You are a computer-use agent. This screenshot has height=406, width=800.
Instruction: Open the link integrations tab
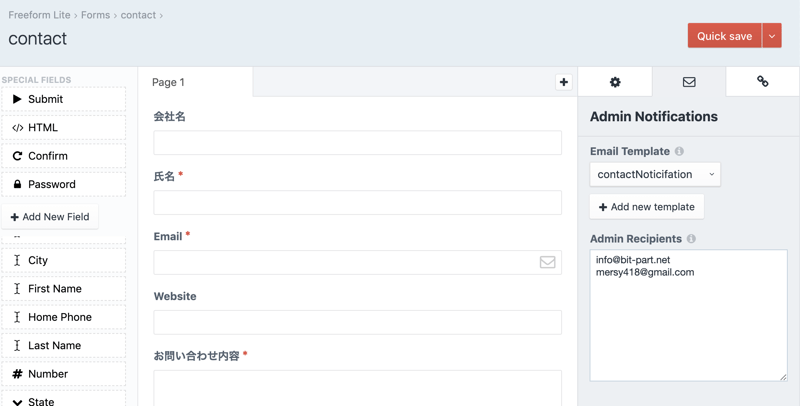(762, 82)
